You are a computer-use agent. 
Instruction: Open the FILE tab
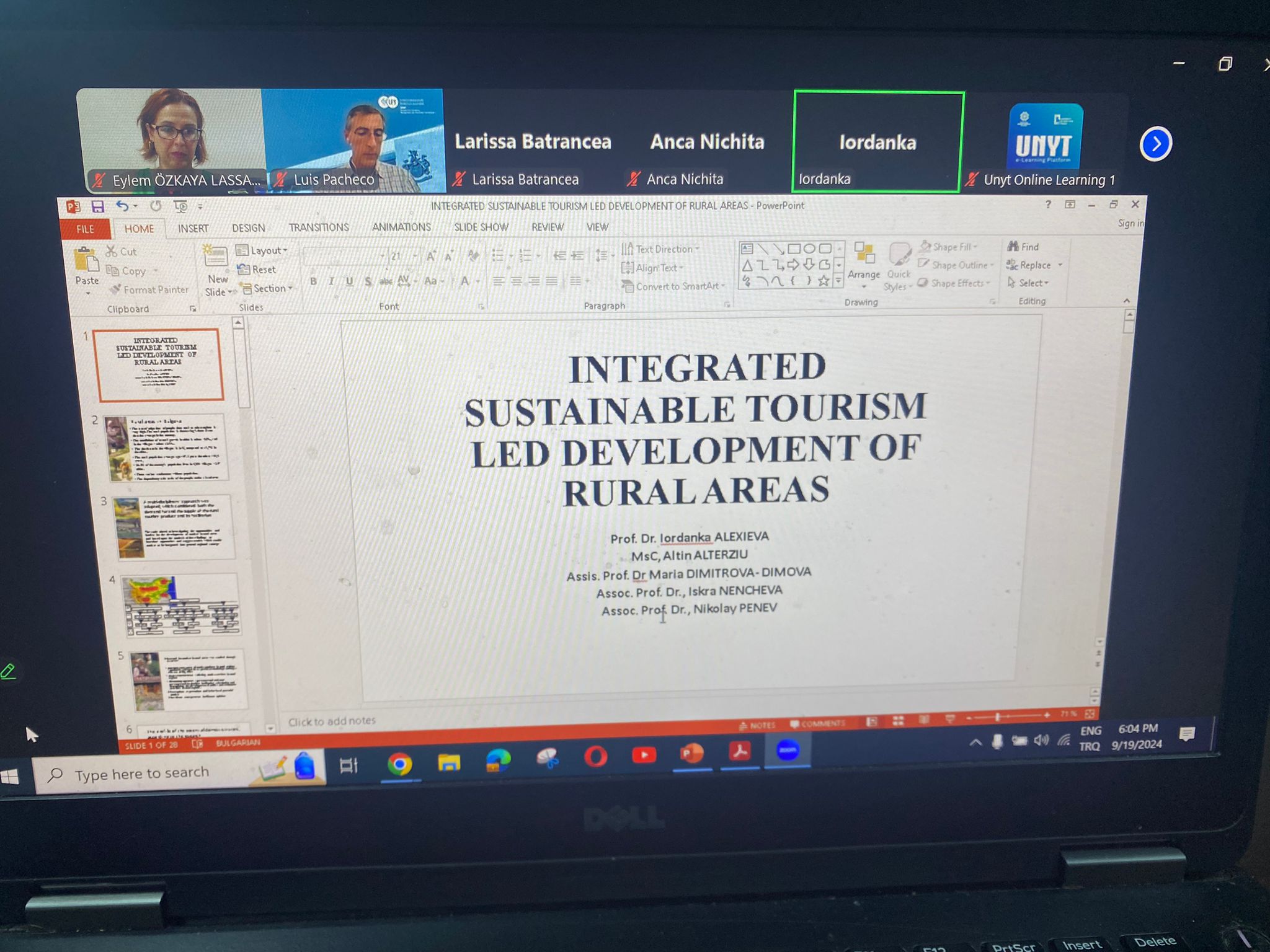tap(86, 229)
